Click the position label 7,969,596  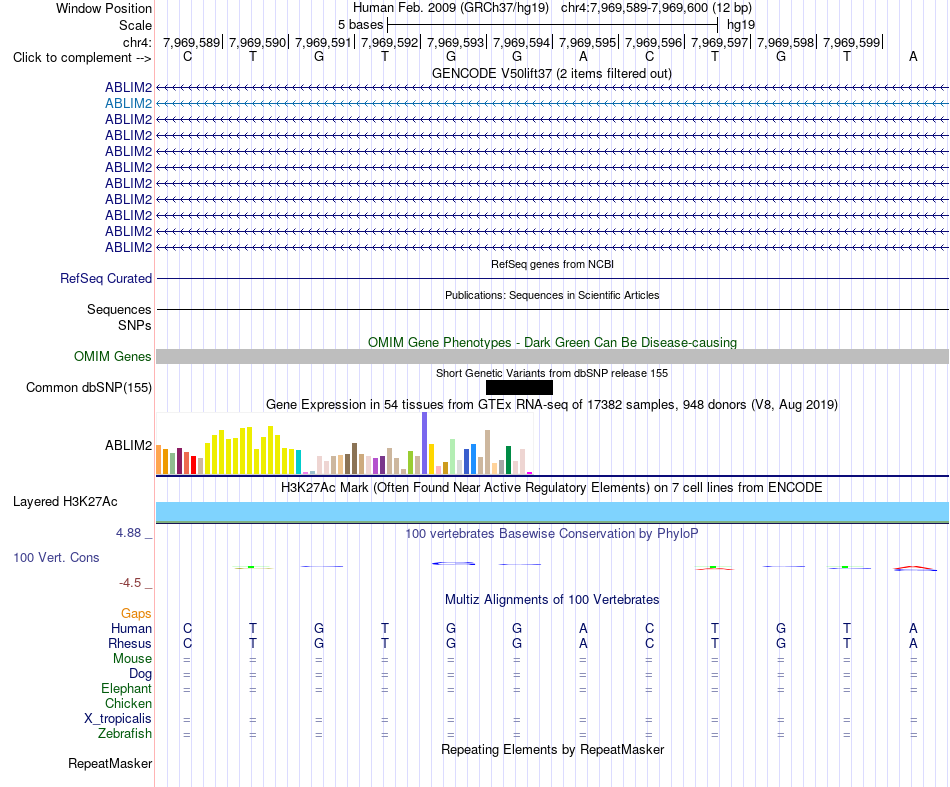point(653,42)
